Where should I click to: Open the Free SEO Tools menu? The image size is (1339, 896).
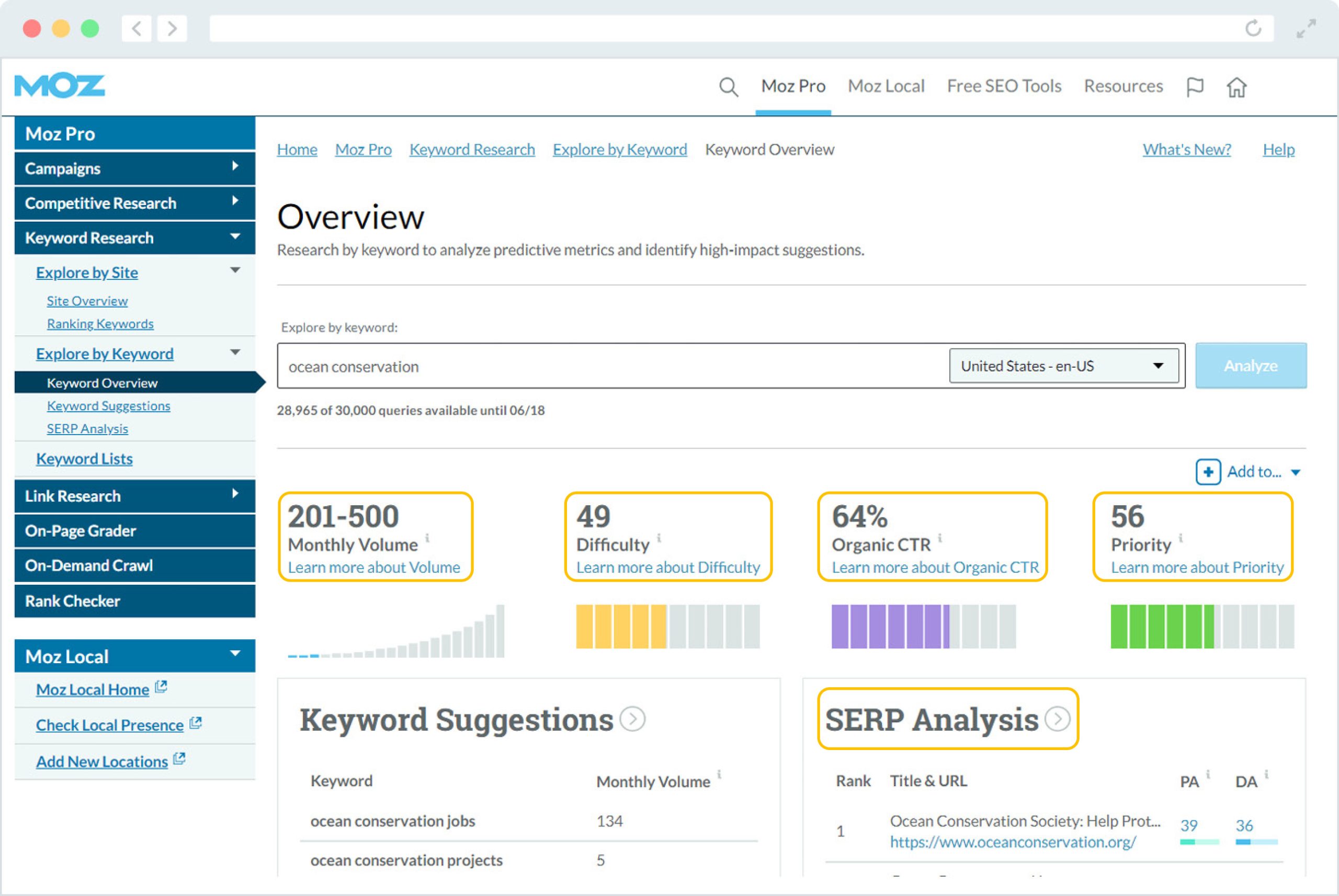[1004, 86]
